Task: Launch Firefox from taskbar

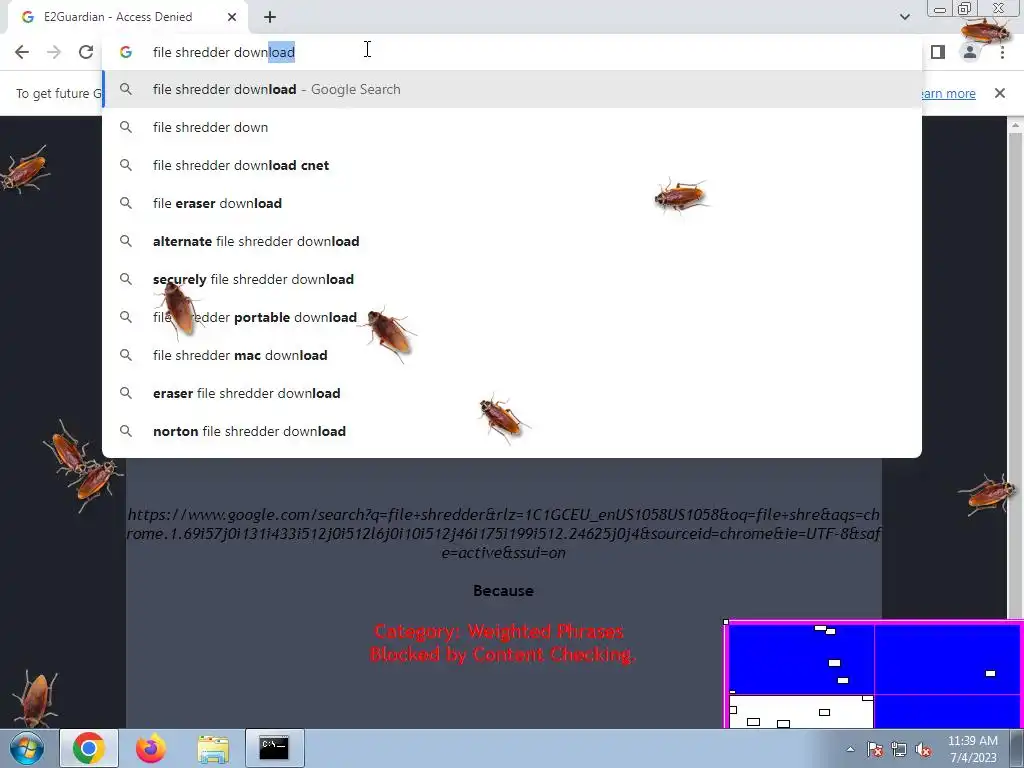Action: (x=151, y=748)
